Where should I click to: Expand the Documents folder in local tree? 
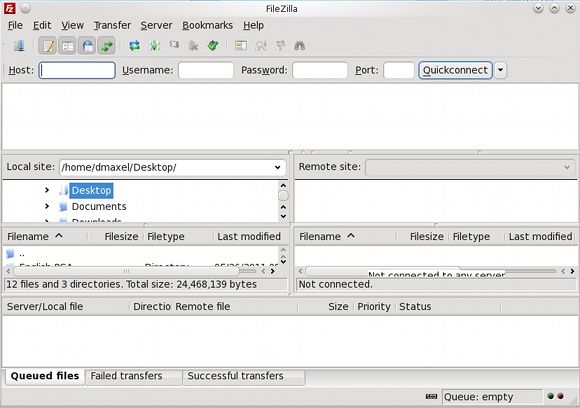tap(47, 206)
